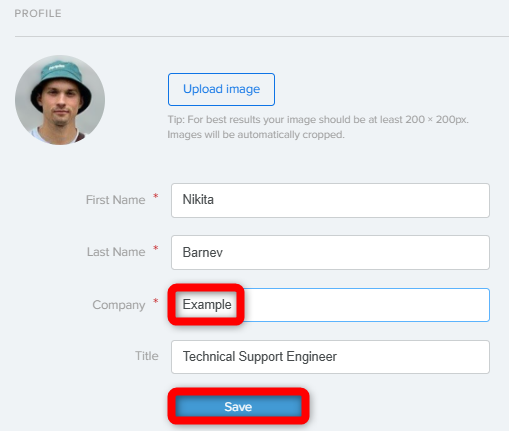Viewport: 509px width, 431px height.
Task: Click the Title label text
Action: tap(147, 356)
